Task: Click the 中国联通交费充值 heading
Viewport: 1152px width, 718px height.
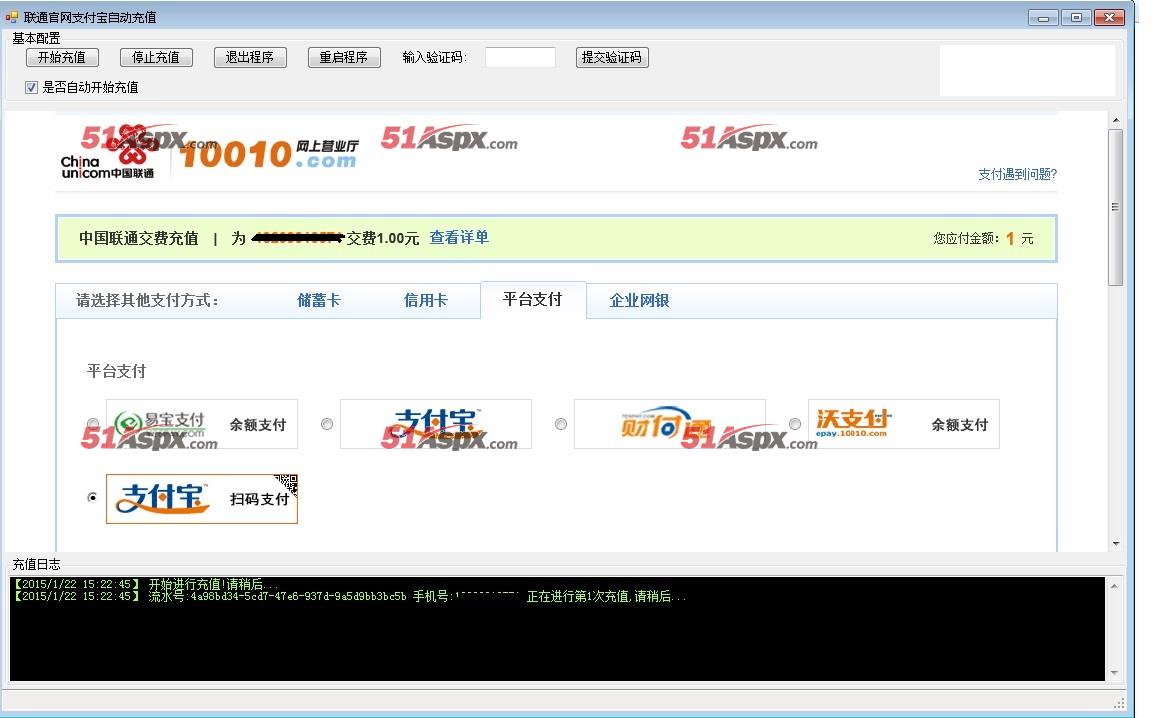Action: point(139,238)
